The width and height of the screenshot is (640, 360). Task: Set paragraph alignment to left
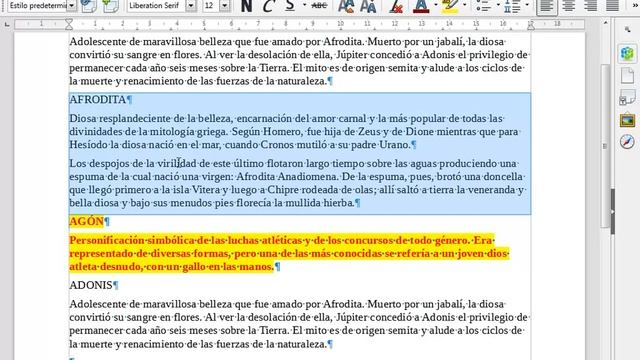(x=547, y=6)
